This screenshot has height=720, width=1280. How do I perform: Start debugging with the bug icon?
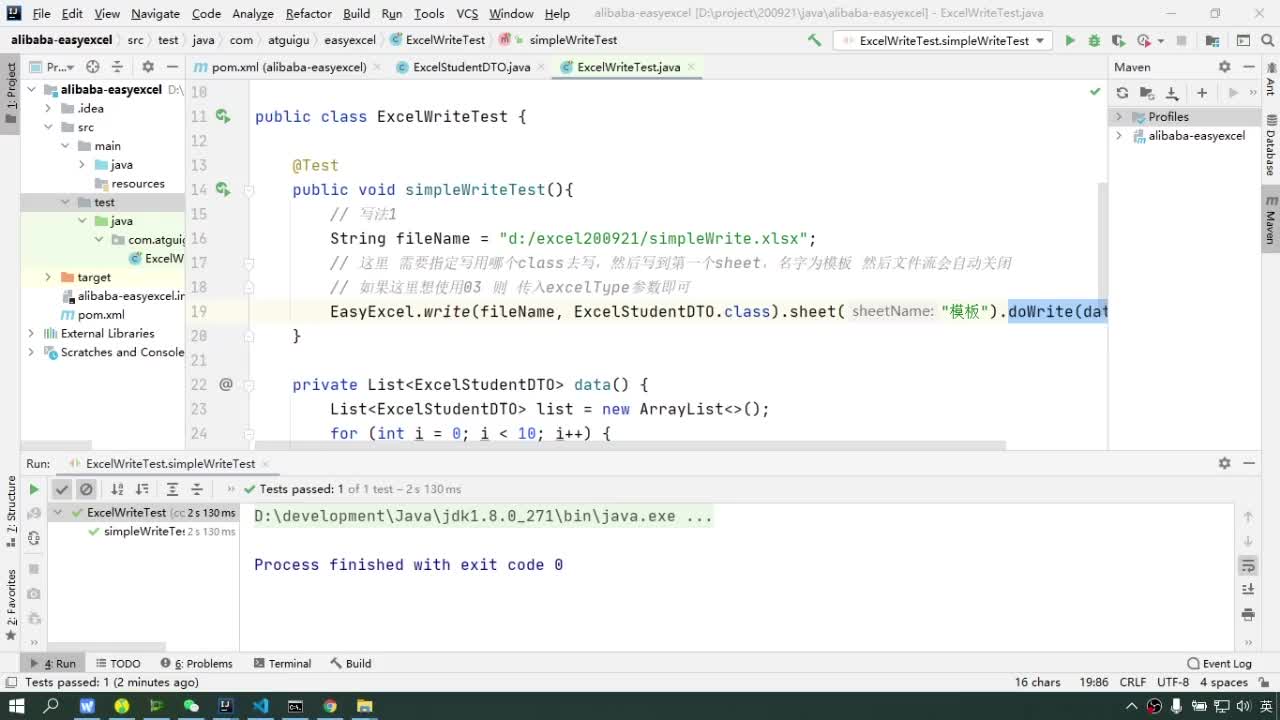[1094, 41]
